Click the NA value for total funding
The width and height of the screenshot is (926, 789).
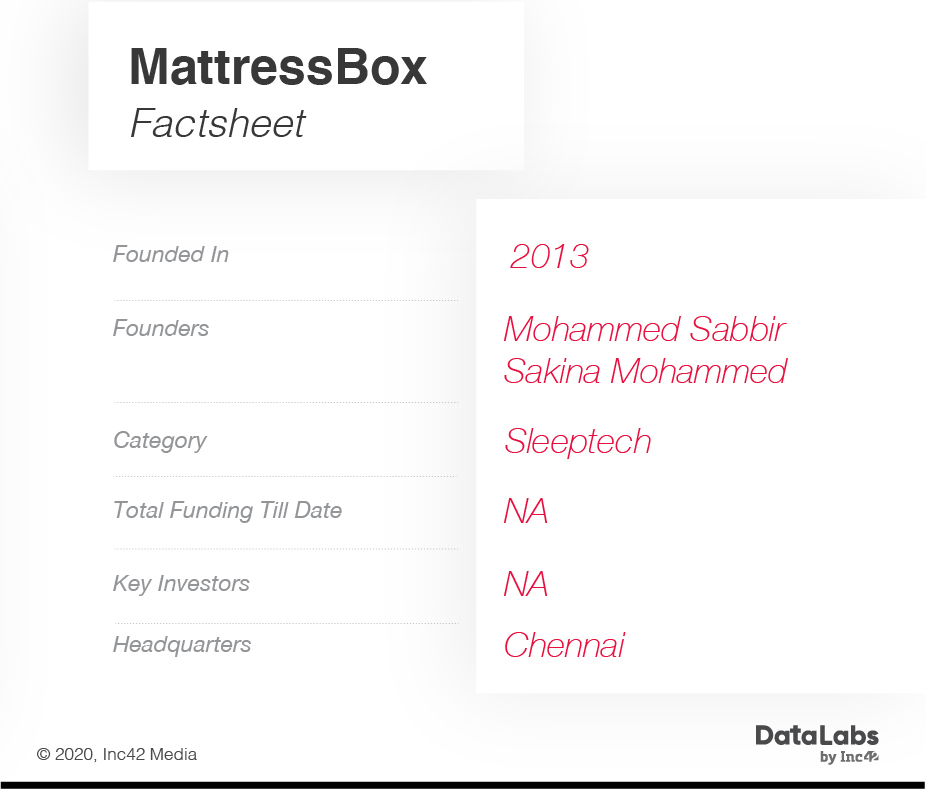525,512
